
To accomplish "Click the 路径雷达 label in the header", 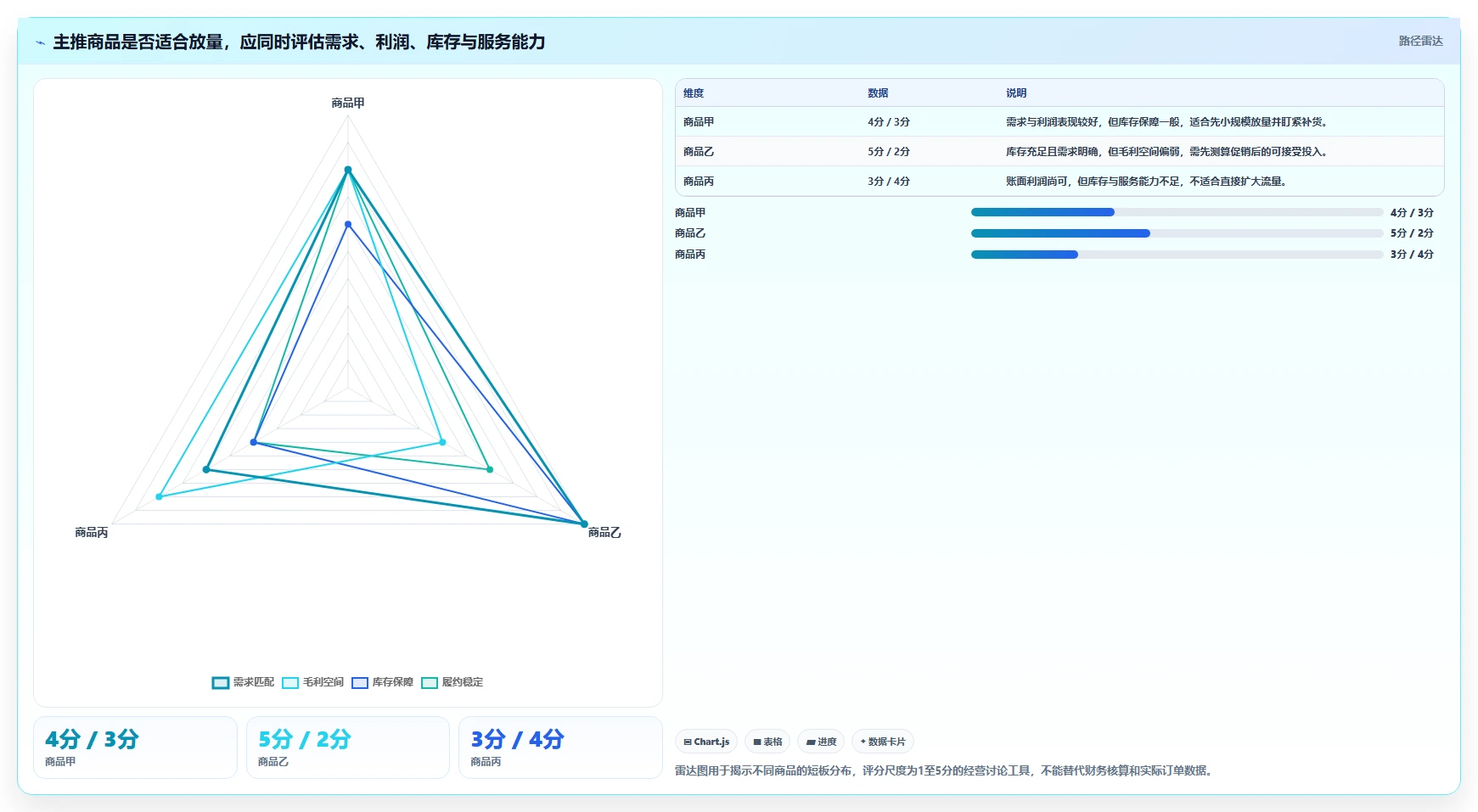I will [1420, 41].
